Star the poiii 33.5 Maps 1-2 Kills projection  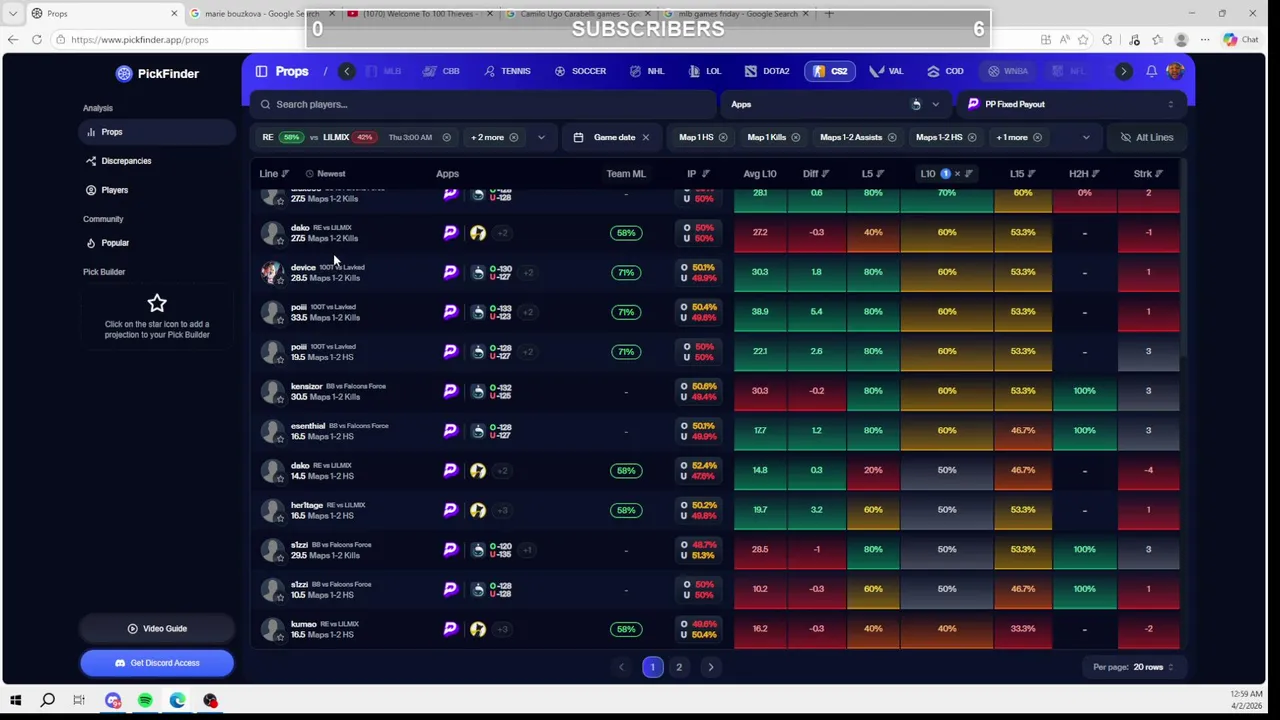[280, 321]
